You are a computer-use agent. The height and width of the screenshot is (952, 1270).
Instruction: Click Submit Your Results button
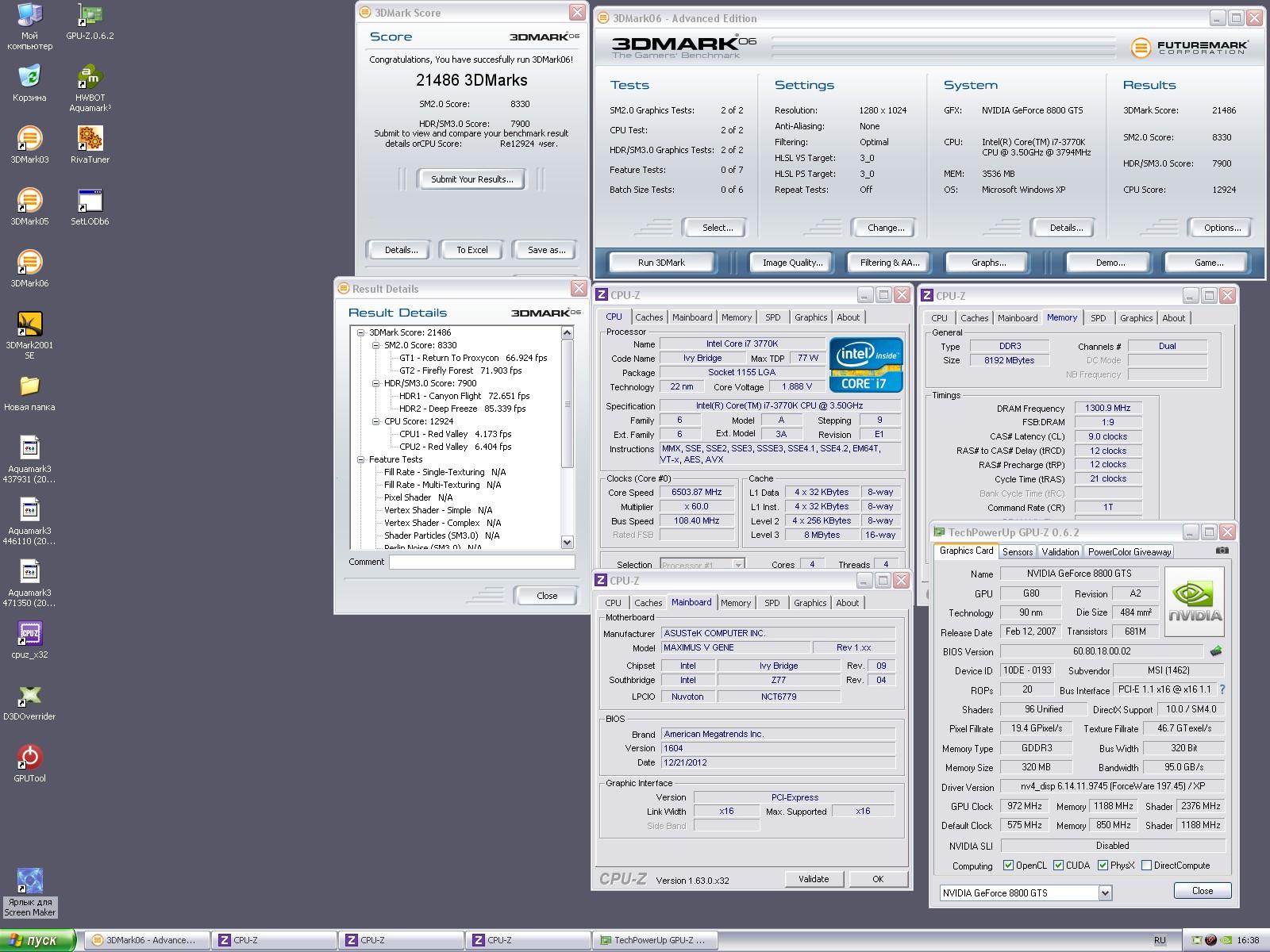point(472,179)
